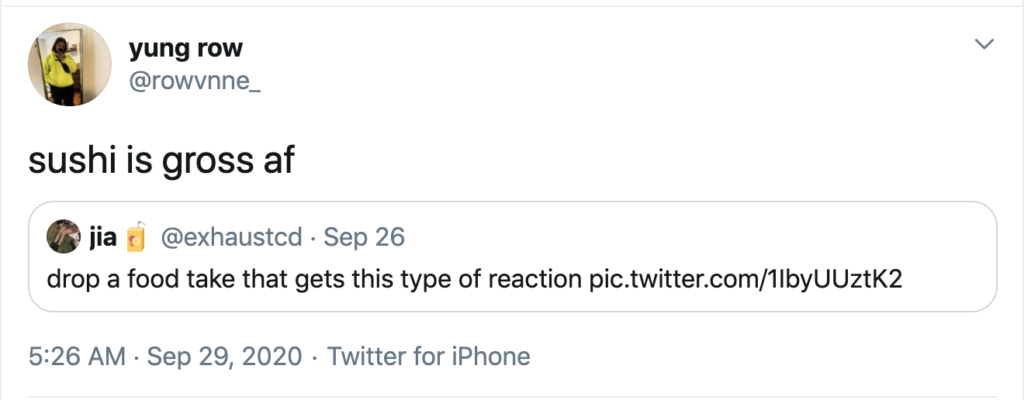Click the juice box emoji beside jia
This screenshot has height=400, width=1024.
coord(137,237)
